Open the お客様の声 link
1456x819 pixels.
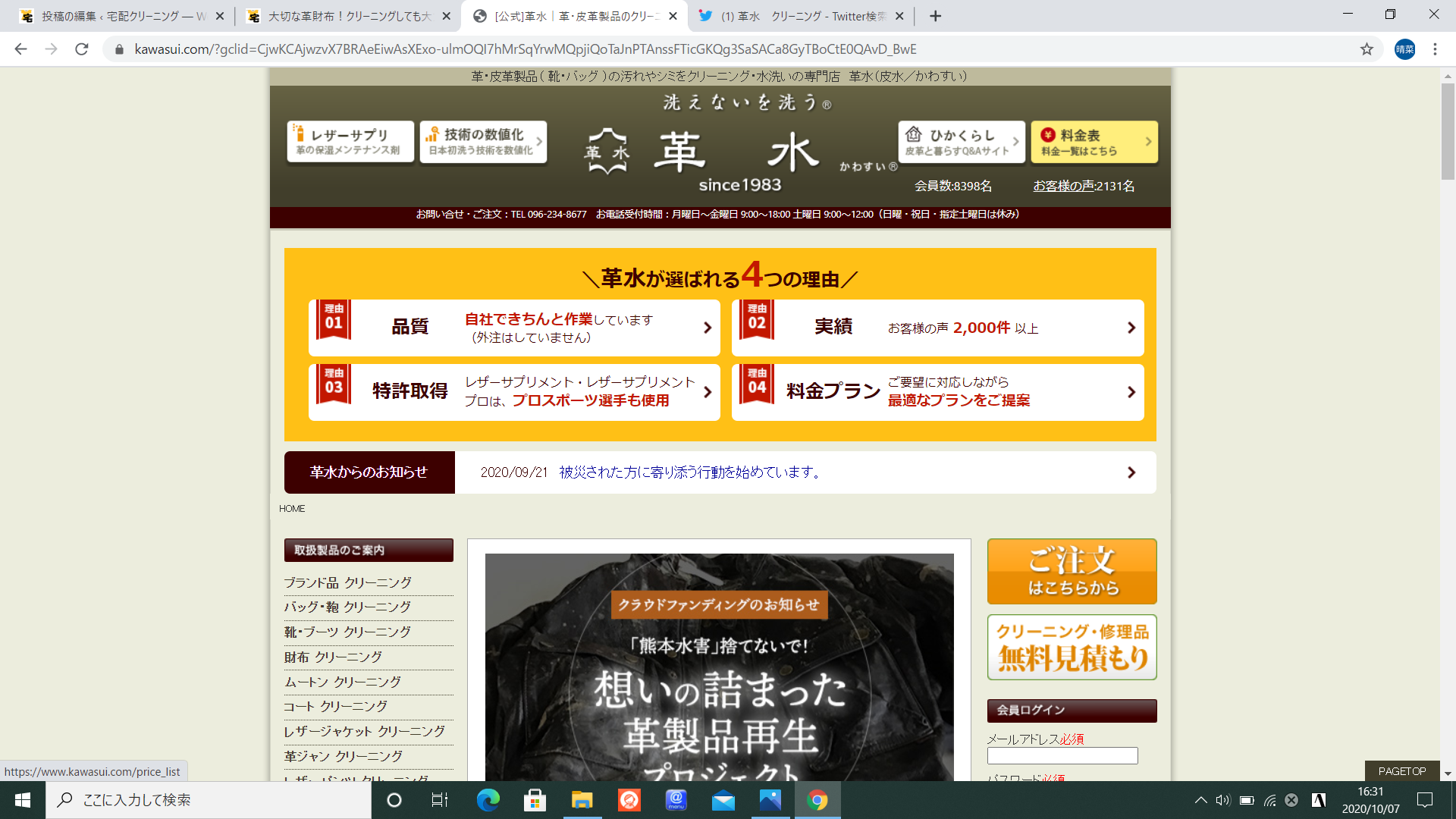(x=1064, y=186)
